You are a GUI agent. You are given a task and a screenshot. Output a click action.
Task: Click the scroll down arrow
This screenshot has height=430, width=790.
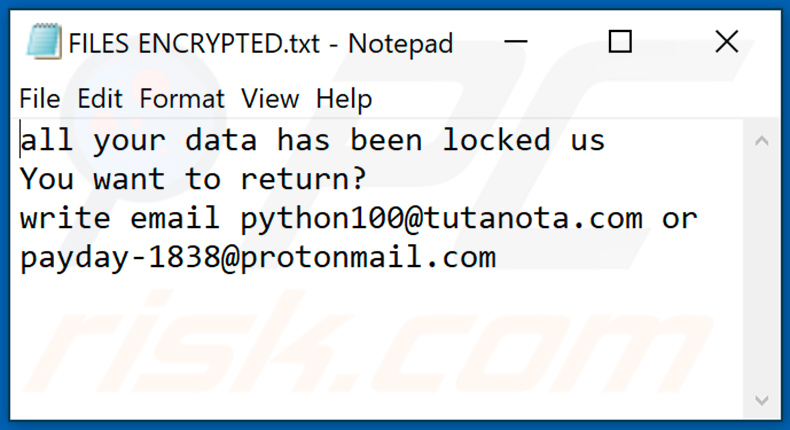[x=763, y=404]
